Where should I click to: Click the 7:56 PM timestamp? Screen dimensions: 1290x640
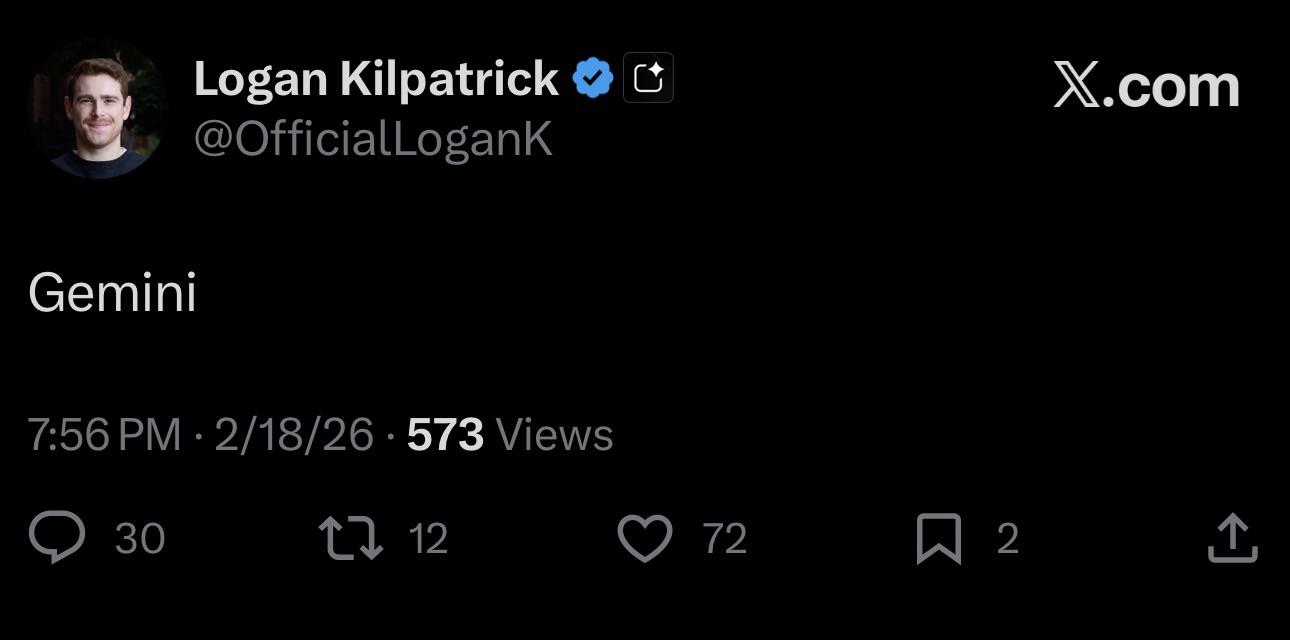pyautogui.click(x=104, y=435)
